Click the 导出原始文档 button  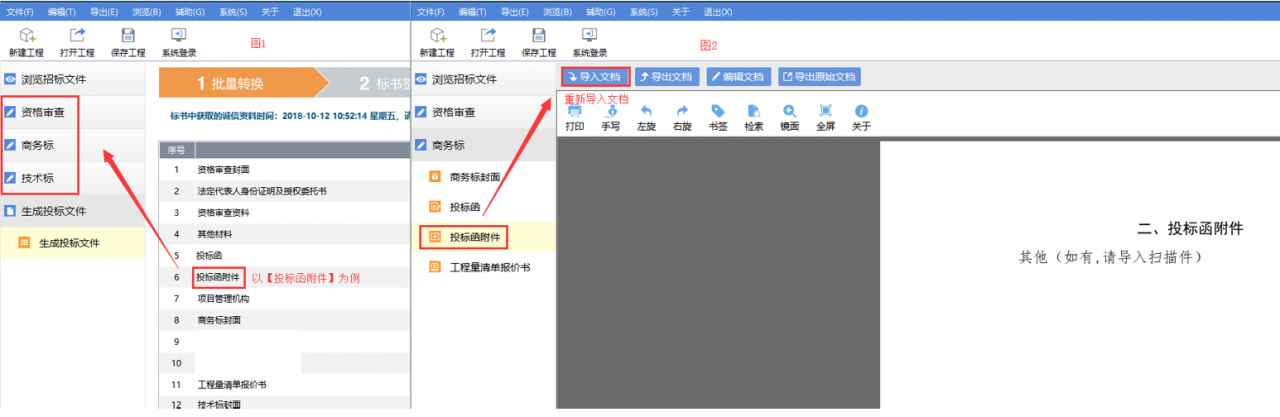819,76
